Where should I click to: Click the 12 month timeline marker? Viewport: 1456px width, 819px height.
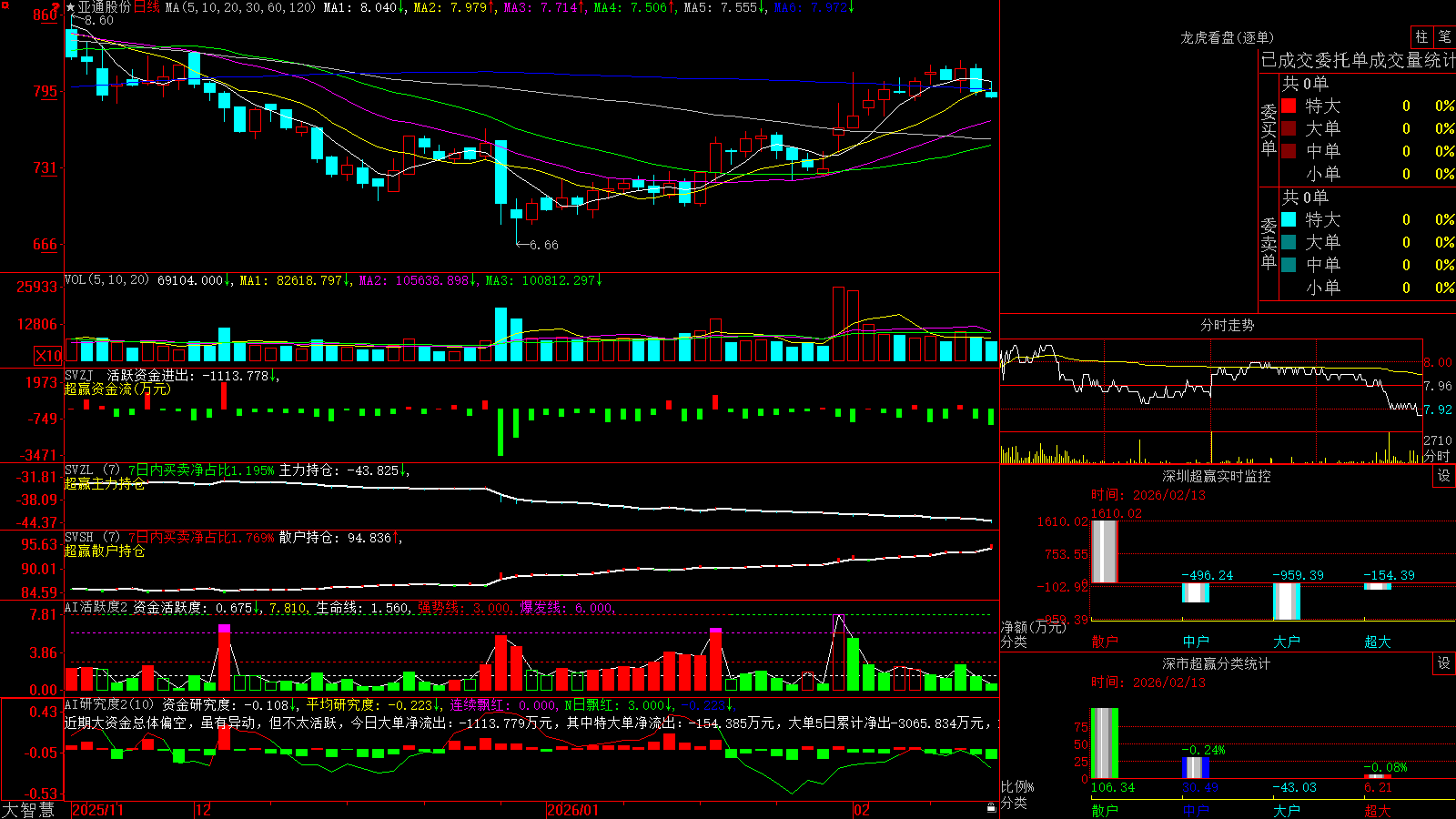203,810
